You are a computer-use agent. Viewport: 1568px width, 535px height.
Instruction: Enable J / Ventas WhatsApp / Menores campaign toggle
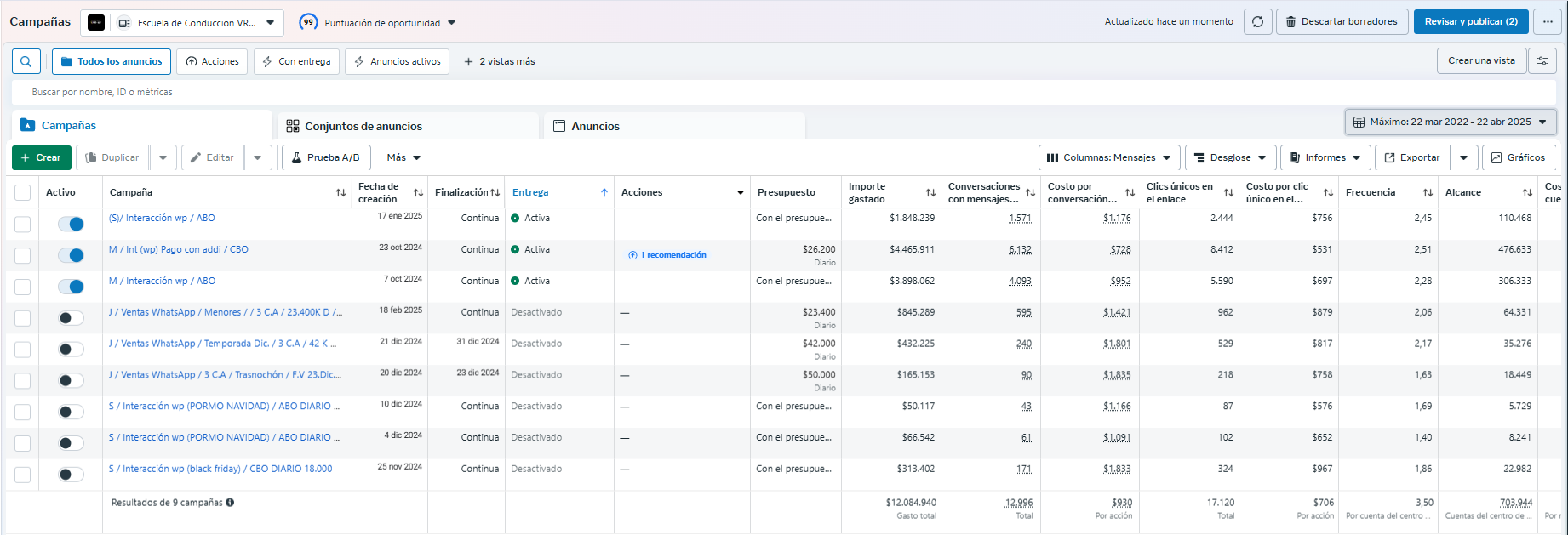click(x=71, y=318)
